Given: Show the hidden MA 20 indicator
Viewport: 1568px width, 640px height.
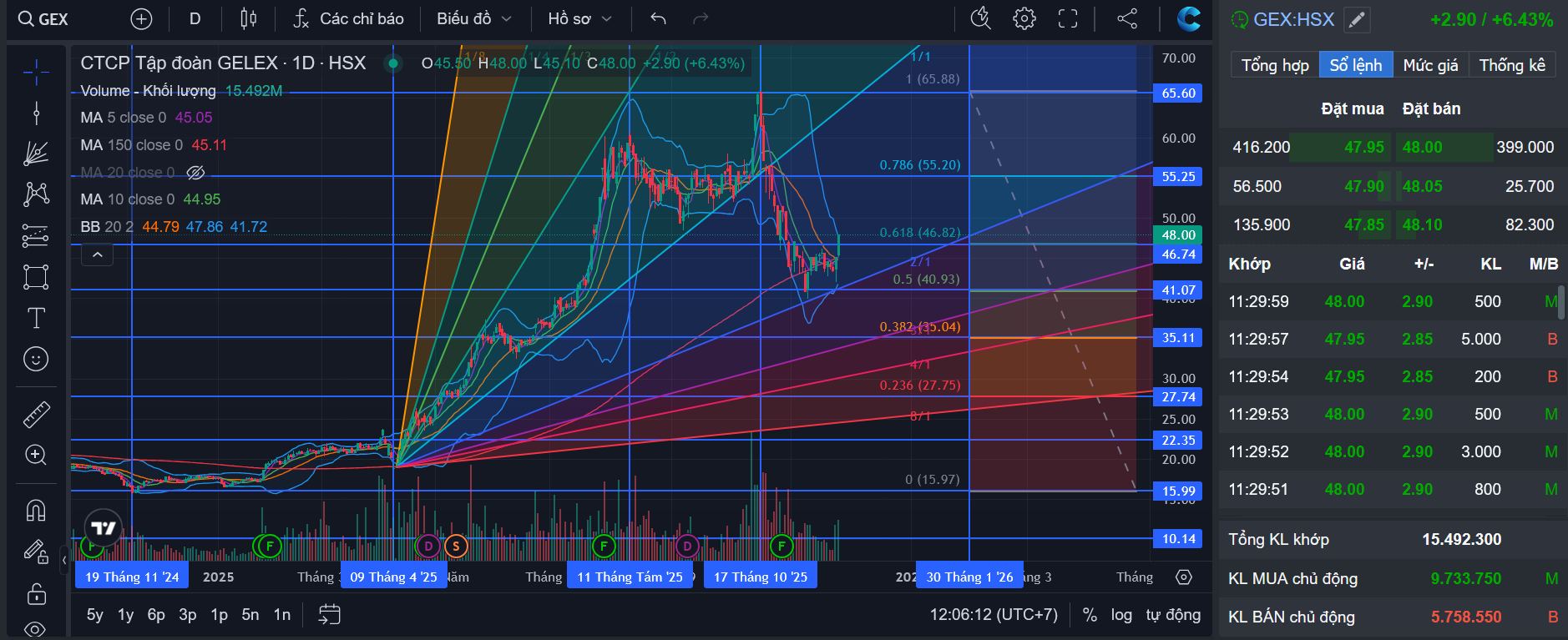Looking at the screenshot, I should [195, 173].
